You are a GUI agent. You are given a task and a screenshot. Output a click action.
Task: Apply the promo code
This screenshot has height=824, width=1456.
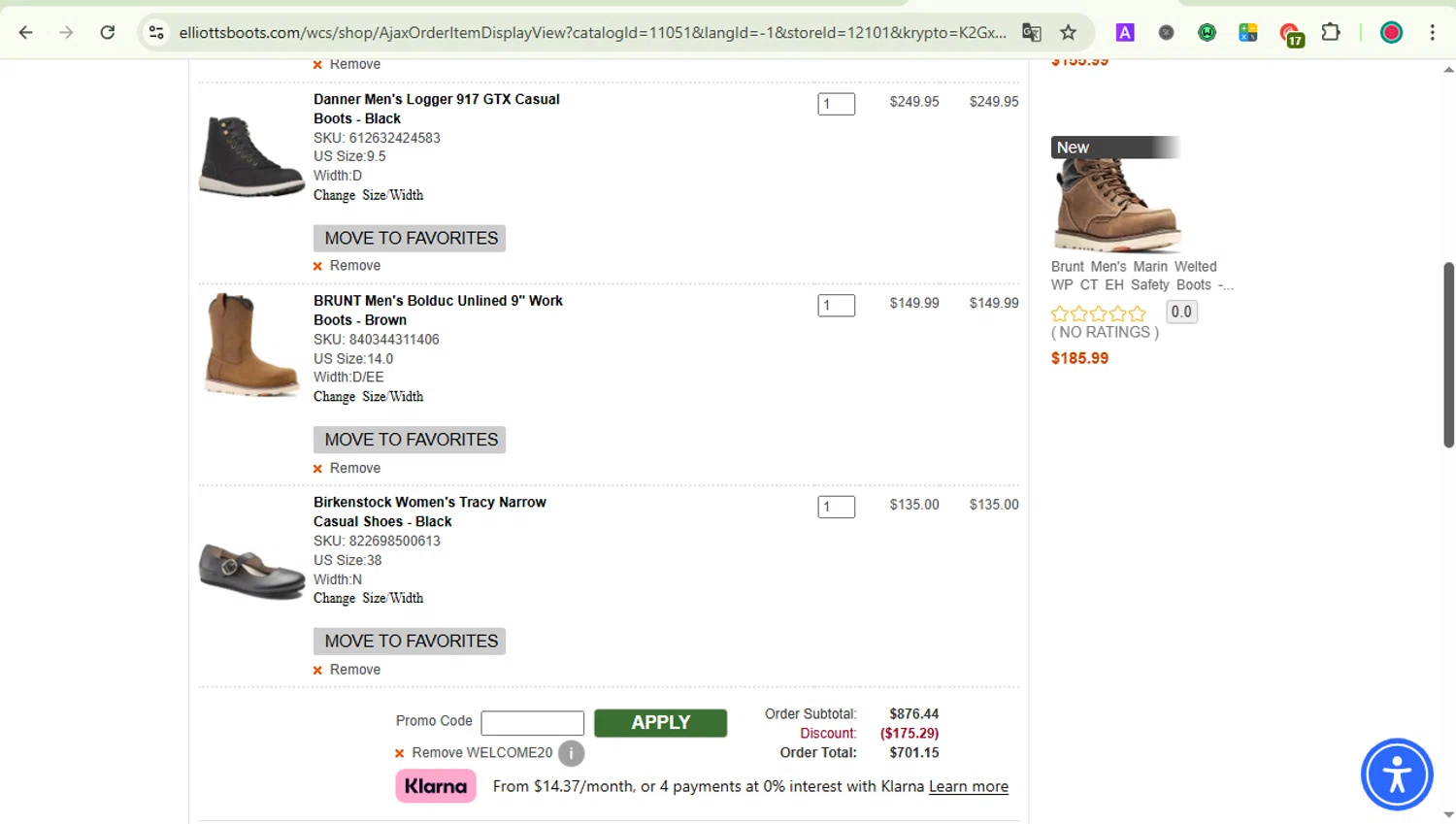coord(660,723)
